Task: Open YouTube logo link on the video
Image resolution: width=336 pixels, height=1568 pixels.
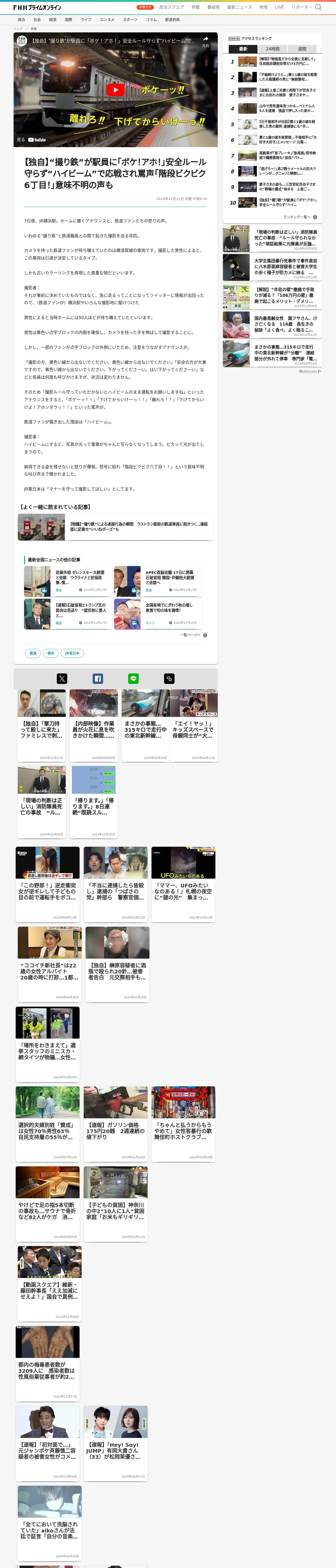Action: click(37, 140)
